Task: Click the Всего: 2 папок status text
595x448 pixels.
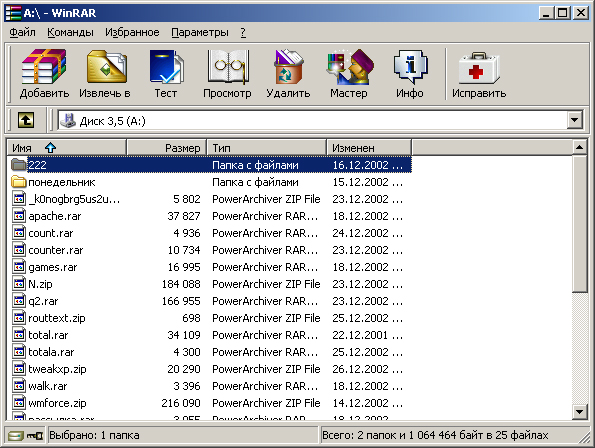Action: pos(435,435)
